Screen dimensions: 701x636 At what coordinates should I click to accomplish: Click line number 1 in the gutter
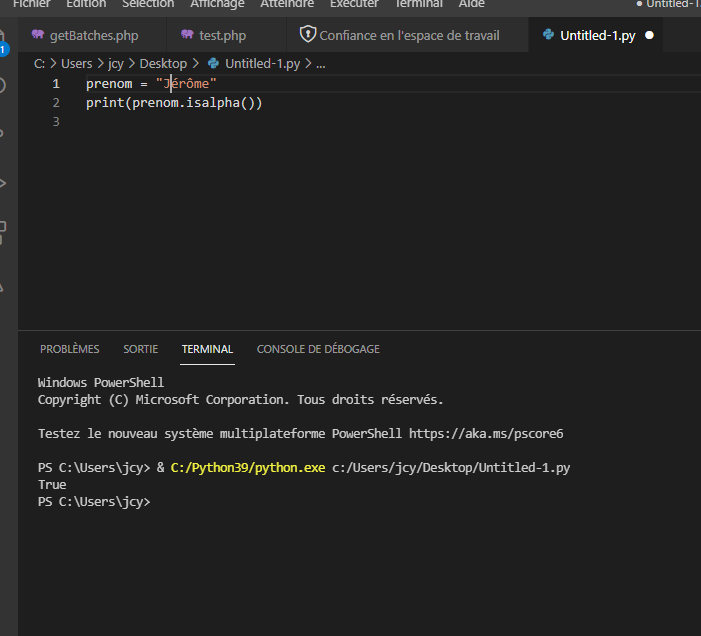56,84
